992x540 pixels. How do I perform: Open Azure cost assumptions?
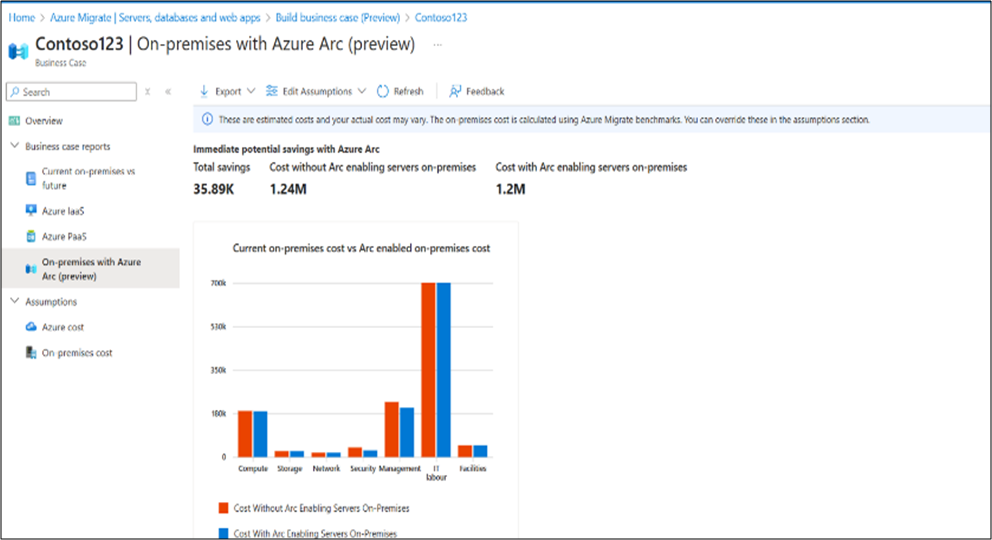point(63,327)
